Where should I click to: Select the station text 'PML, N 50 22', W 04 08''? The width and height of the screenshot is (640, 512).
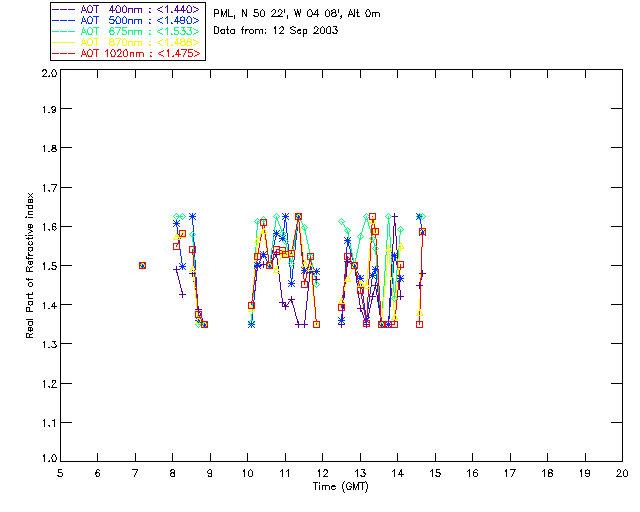[x=297, y=14]
